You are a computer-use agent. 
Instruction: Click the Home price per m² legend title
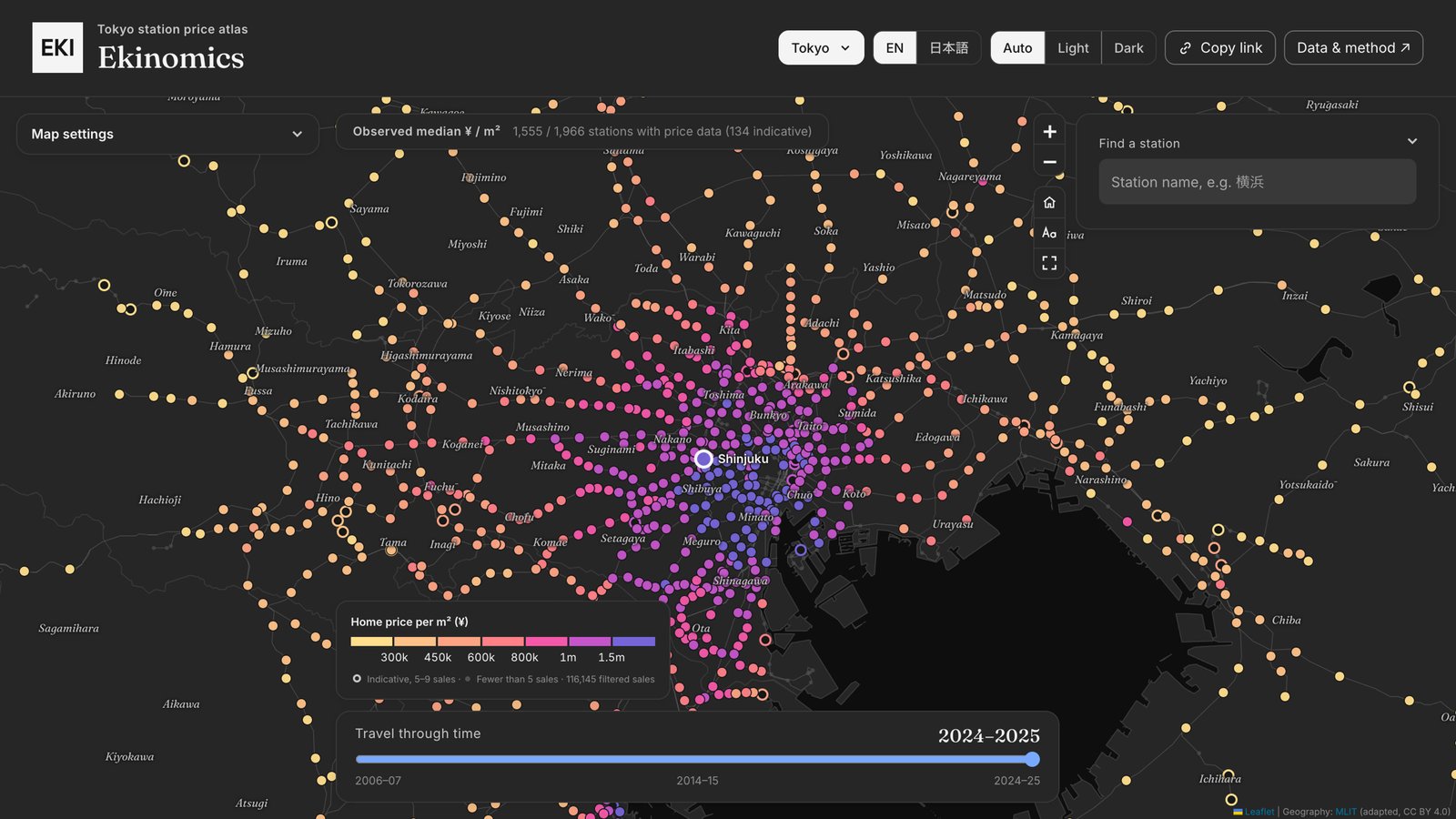pos(409,622)
